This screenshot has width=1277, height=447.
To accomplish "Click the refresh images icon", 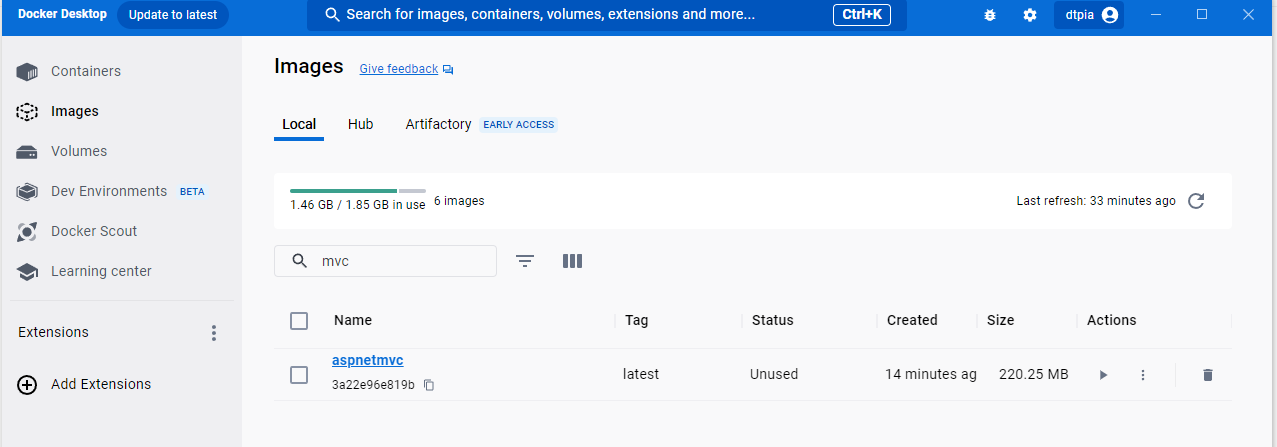I will pos(1196,201).
